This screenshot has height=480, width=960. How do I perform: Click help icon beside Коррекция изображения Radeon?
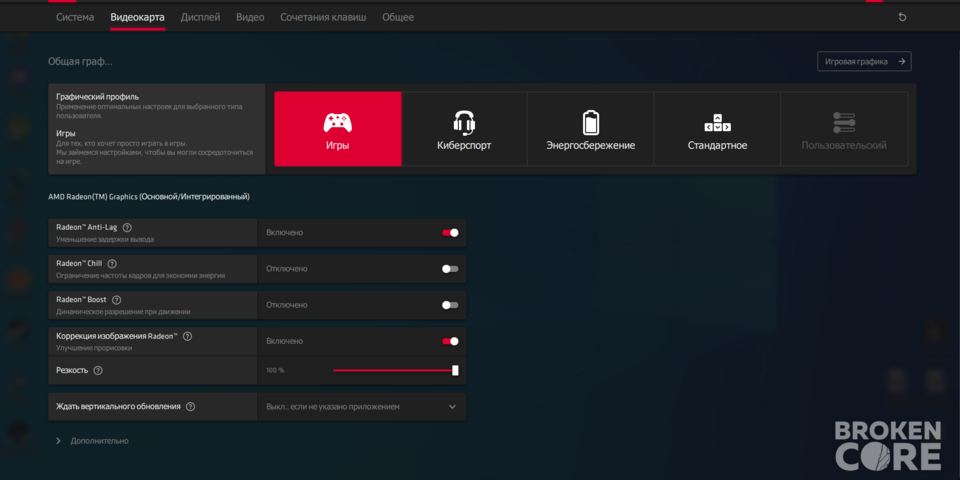187,336
